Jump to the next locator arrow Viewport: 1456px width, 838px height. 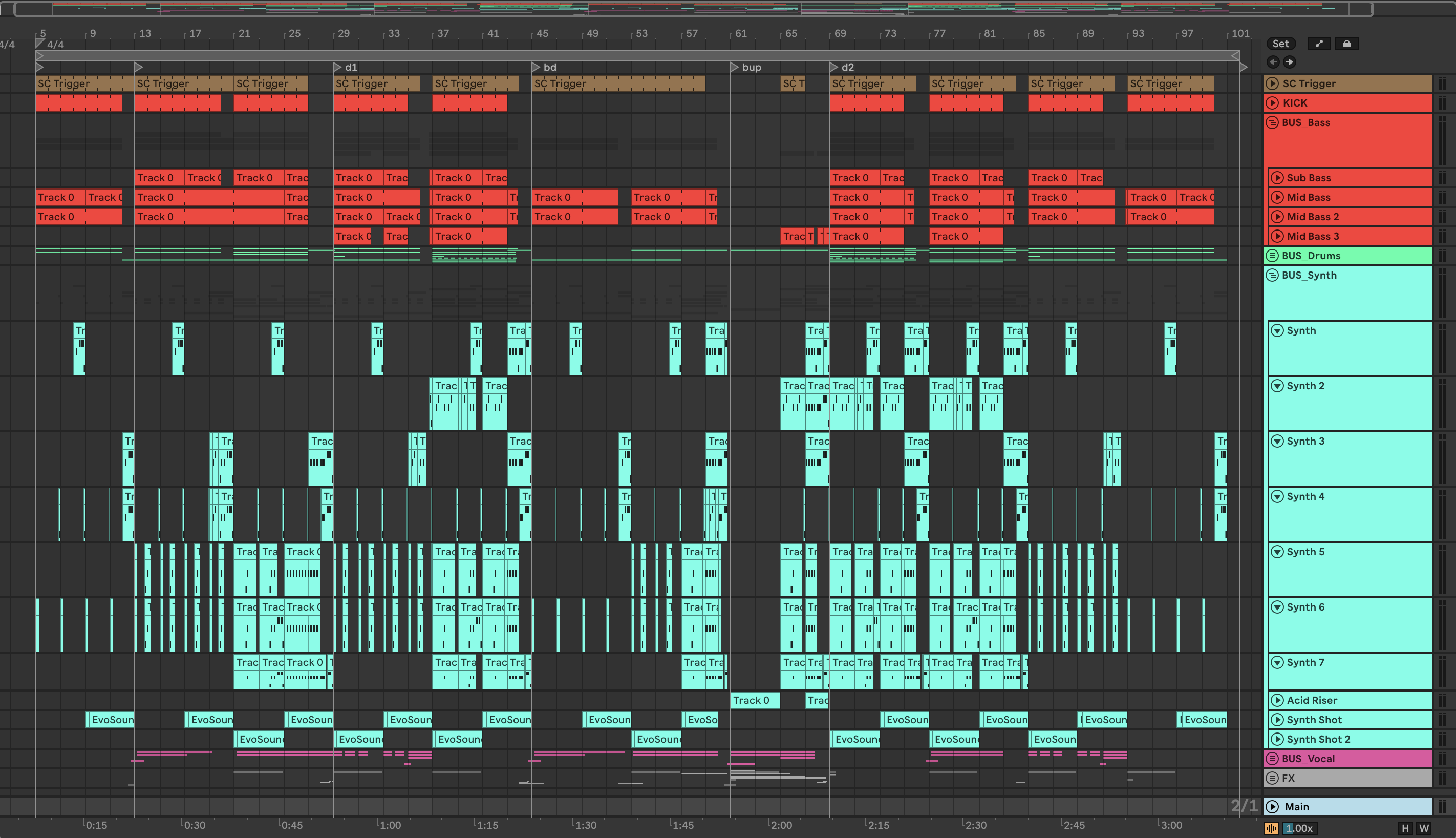point(1289,61)
